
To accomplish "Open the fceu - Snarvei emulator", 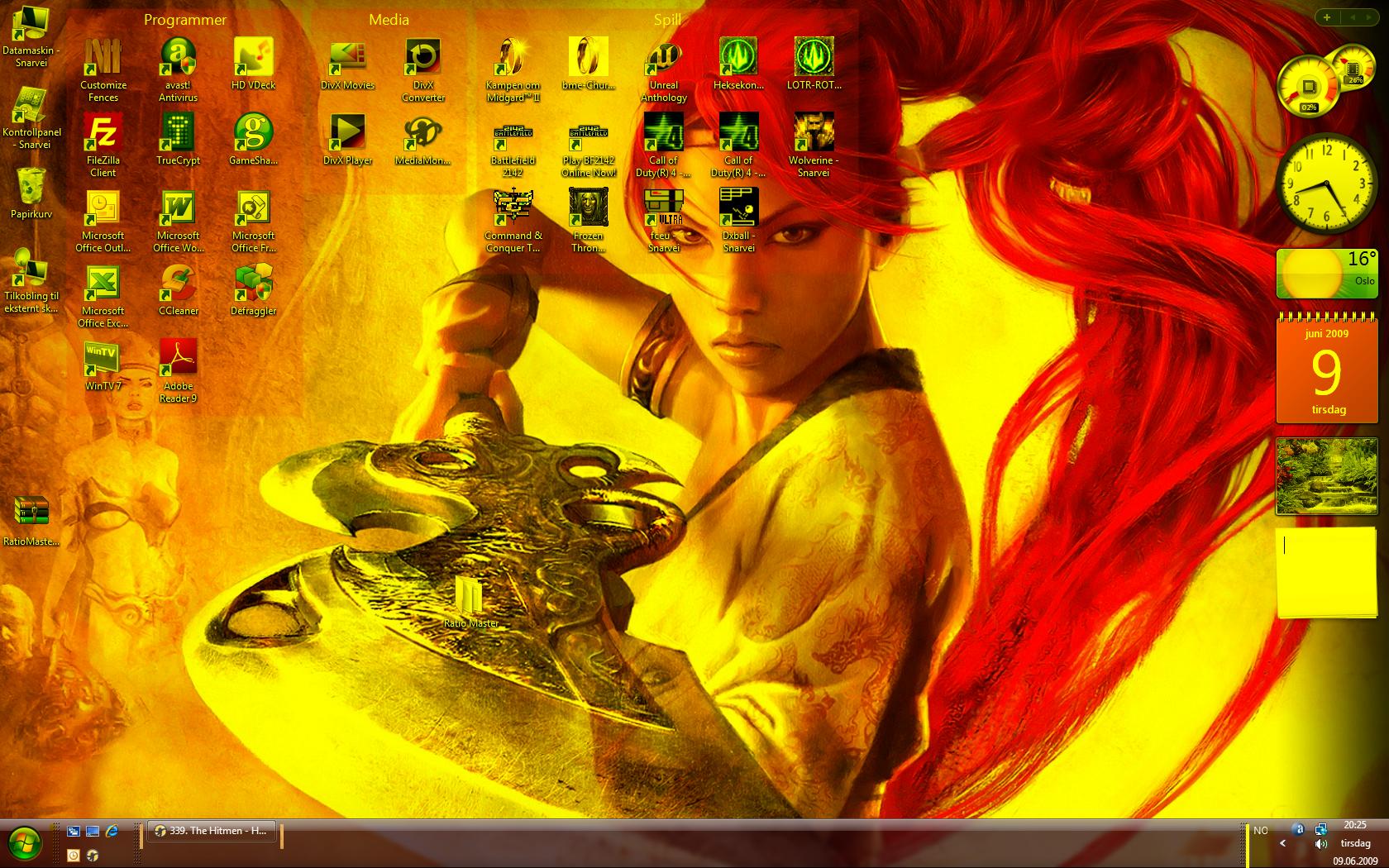I will 663,221.
